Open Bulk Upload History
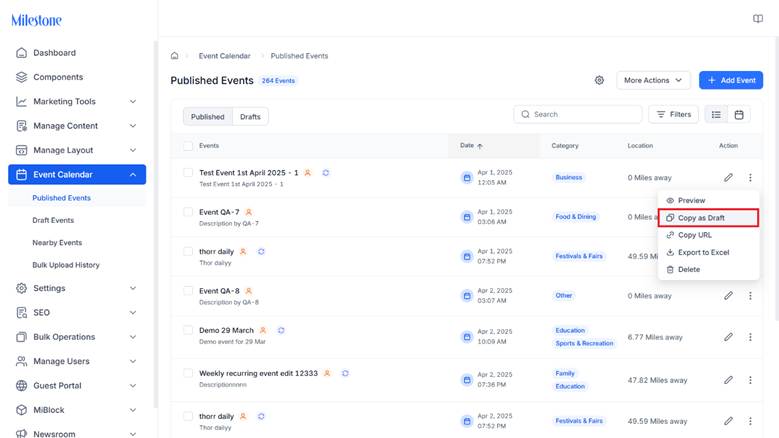Viewport: 779px width, 438px height. [66, 265]
